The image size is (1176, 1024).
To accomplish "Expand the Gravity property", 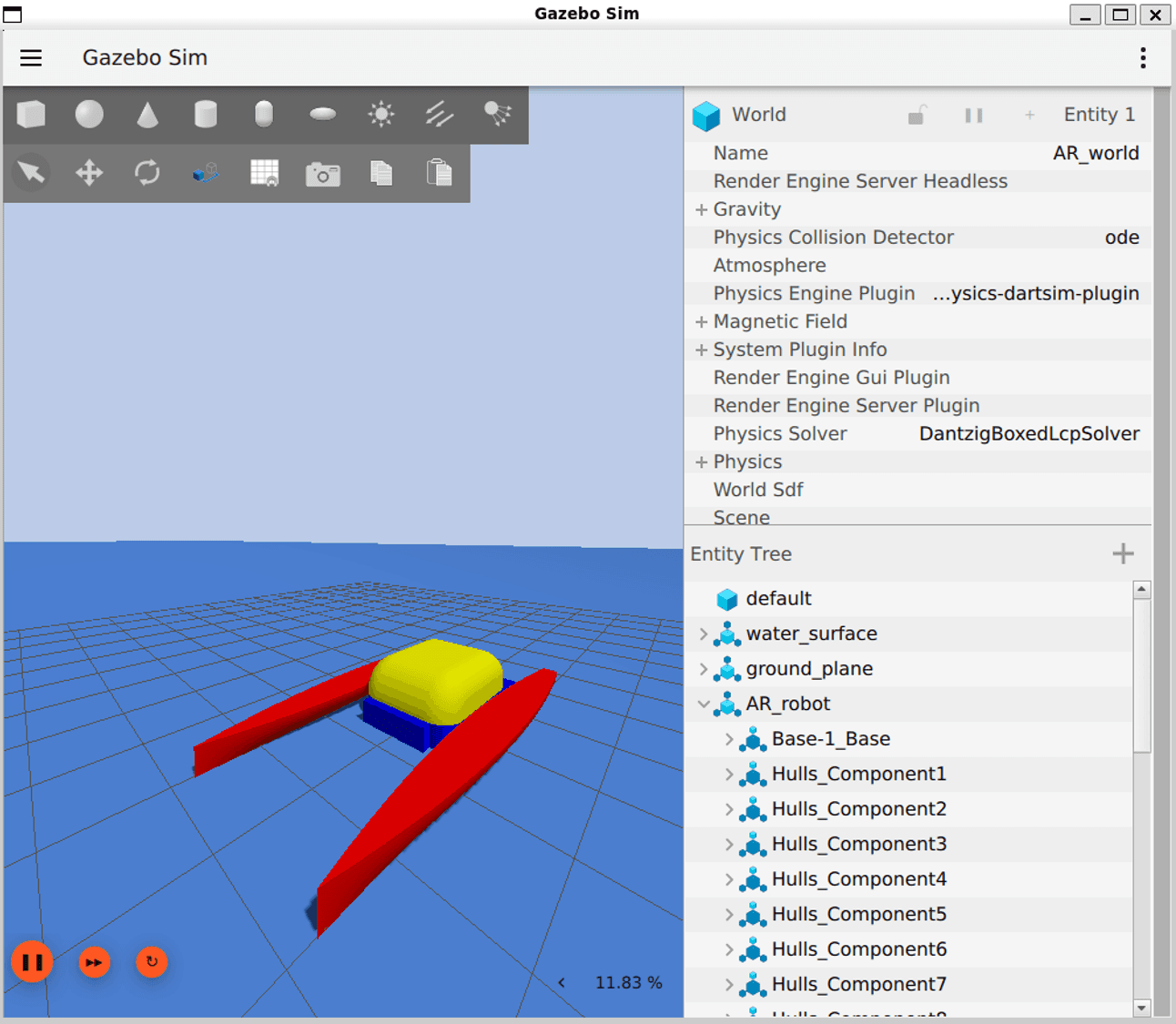I will pyautogui.click(x=702, y=208).
